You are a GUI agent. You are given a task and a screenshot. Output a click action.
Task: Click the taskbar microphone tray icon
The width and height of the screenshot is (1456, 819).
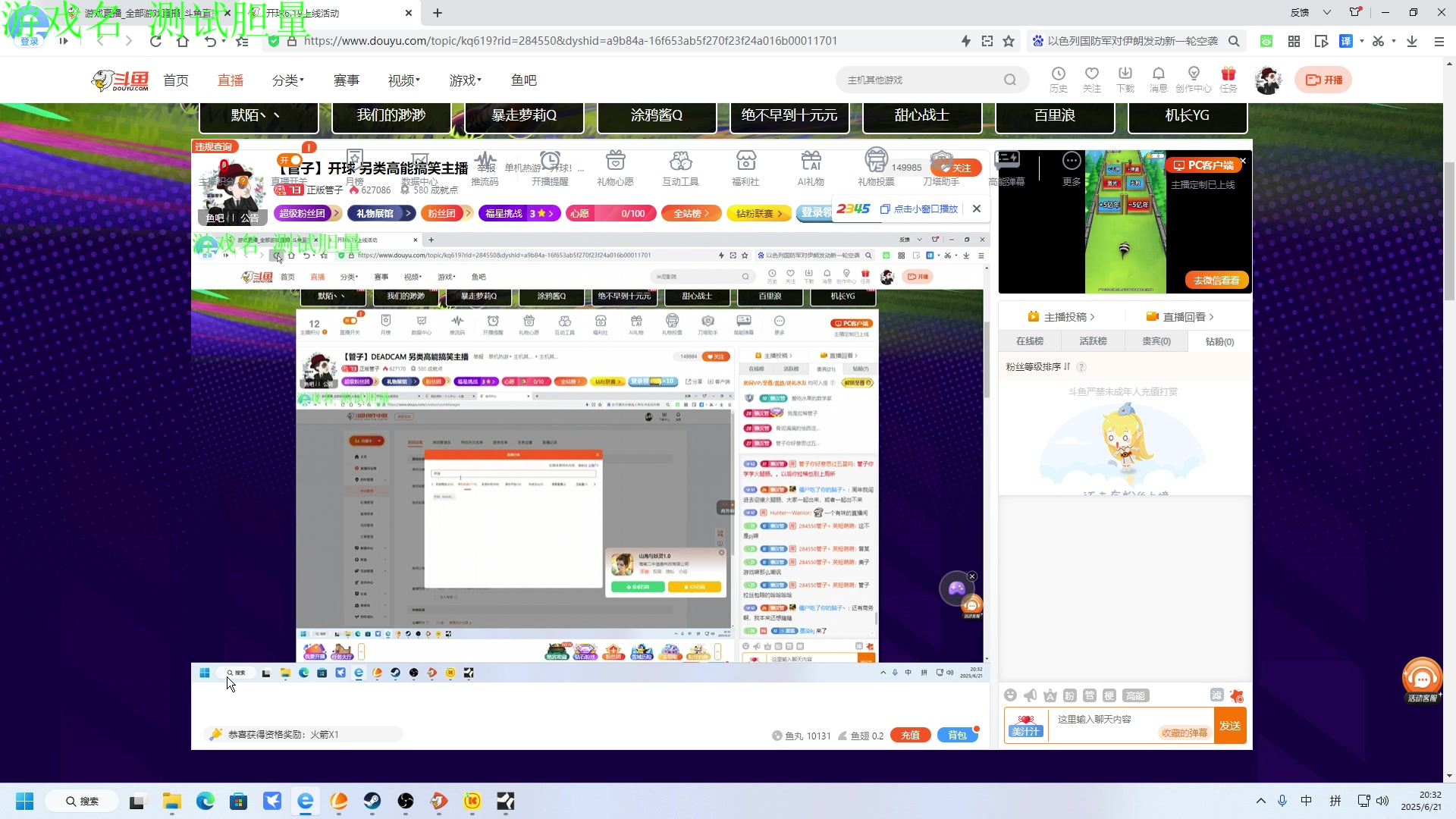[1282, 801]
